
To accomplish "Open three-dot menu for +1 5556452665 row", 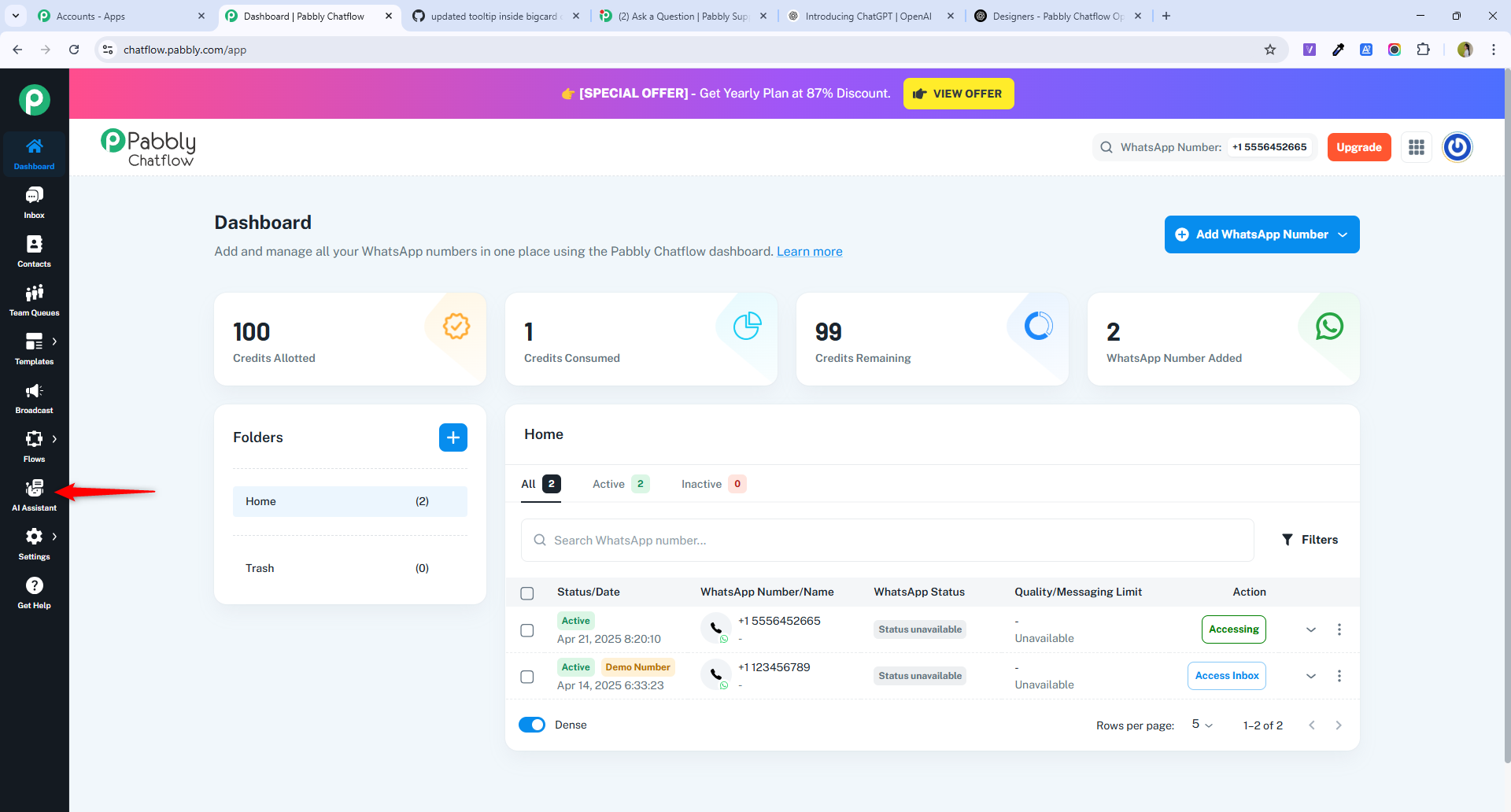I will (x=1339, y=629).
